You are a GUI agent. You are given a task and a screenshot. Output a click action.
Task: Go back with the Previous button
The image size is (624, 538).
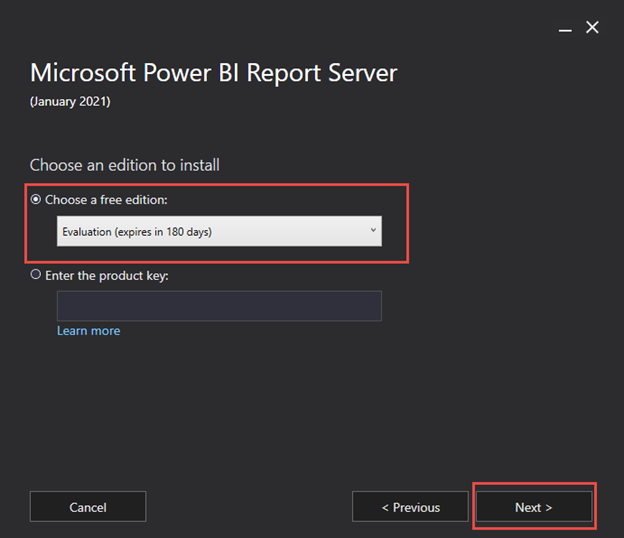[x=410, y=507]
